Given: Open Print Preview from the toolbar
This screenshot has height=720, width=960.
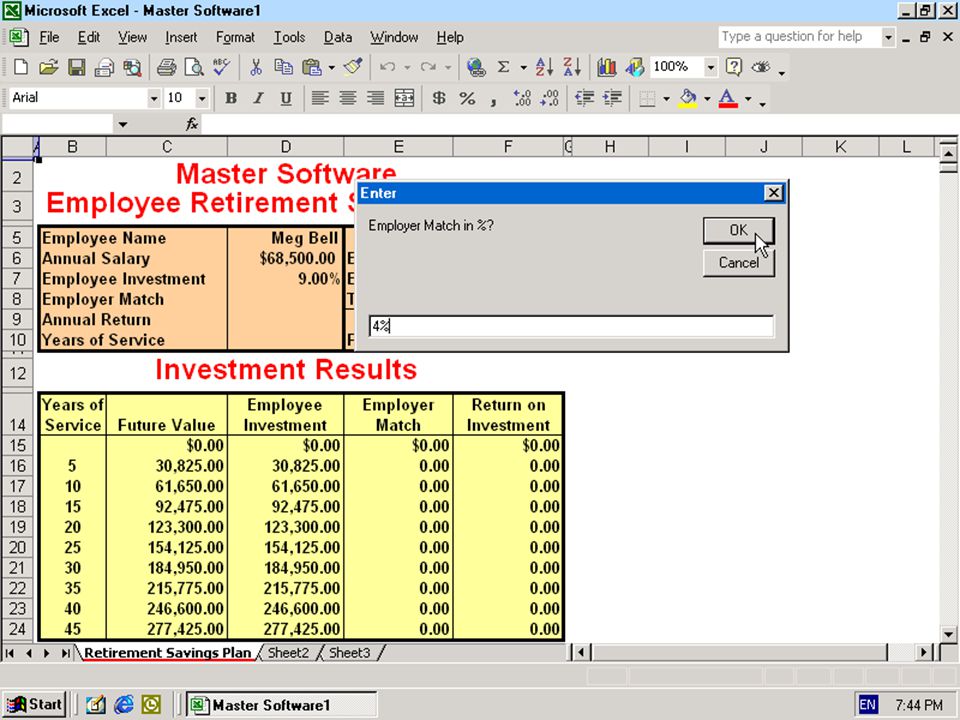Looking at the screenshot, I should click(x=193, y=67).
